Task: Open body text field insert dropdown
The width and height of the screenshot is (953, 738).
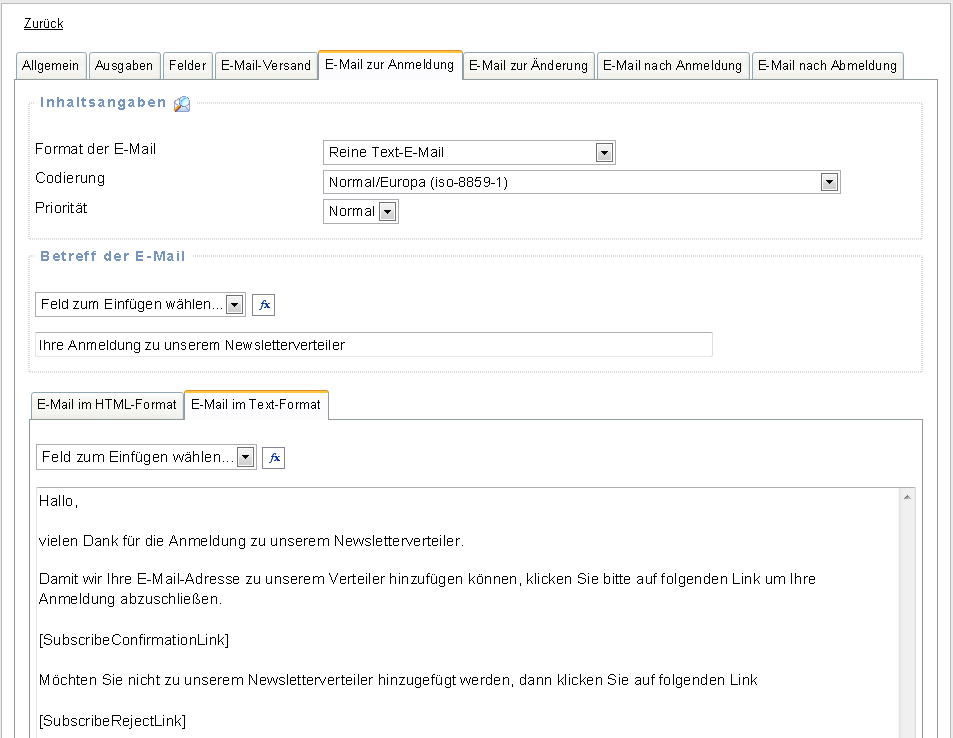Action: (146, 457)
